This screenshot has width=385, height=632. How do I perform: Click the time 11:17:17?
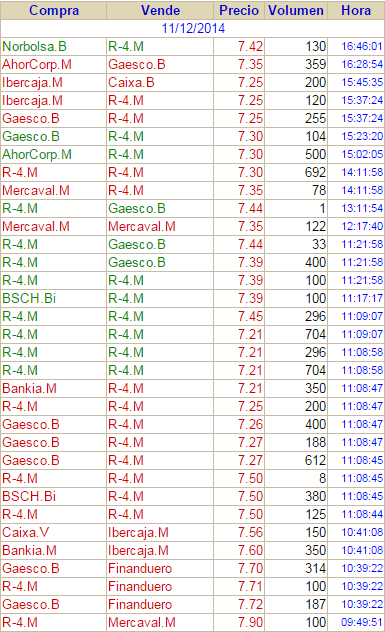(x=362, y=298)
